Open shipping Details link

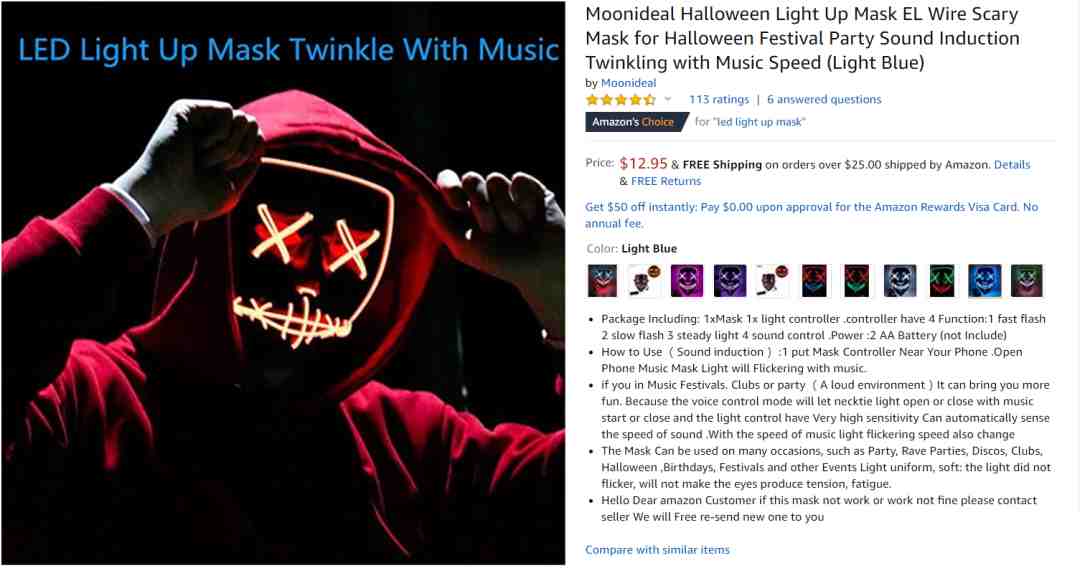(x=1012, y=165)
